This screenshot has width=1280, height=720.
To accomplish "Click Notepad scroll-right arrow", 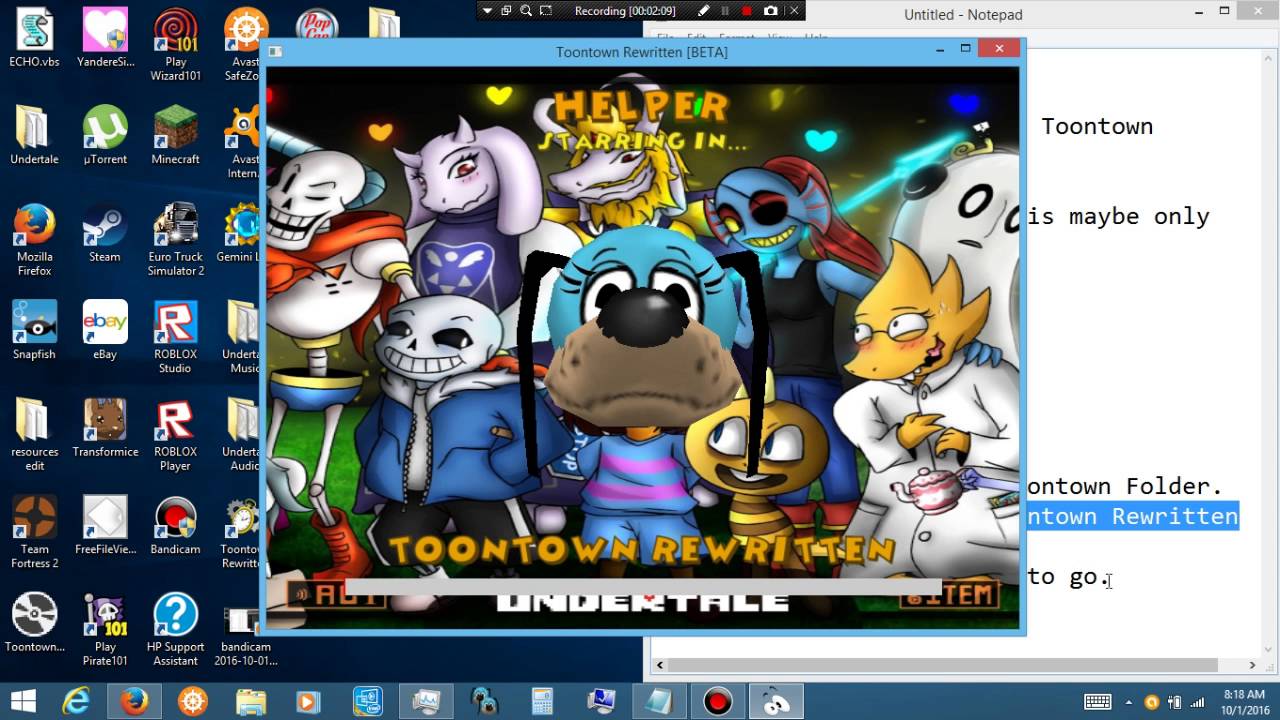I will pyautogui.click(x=1252, y=665).
